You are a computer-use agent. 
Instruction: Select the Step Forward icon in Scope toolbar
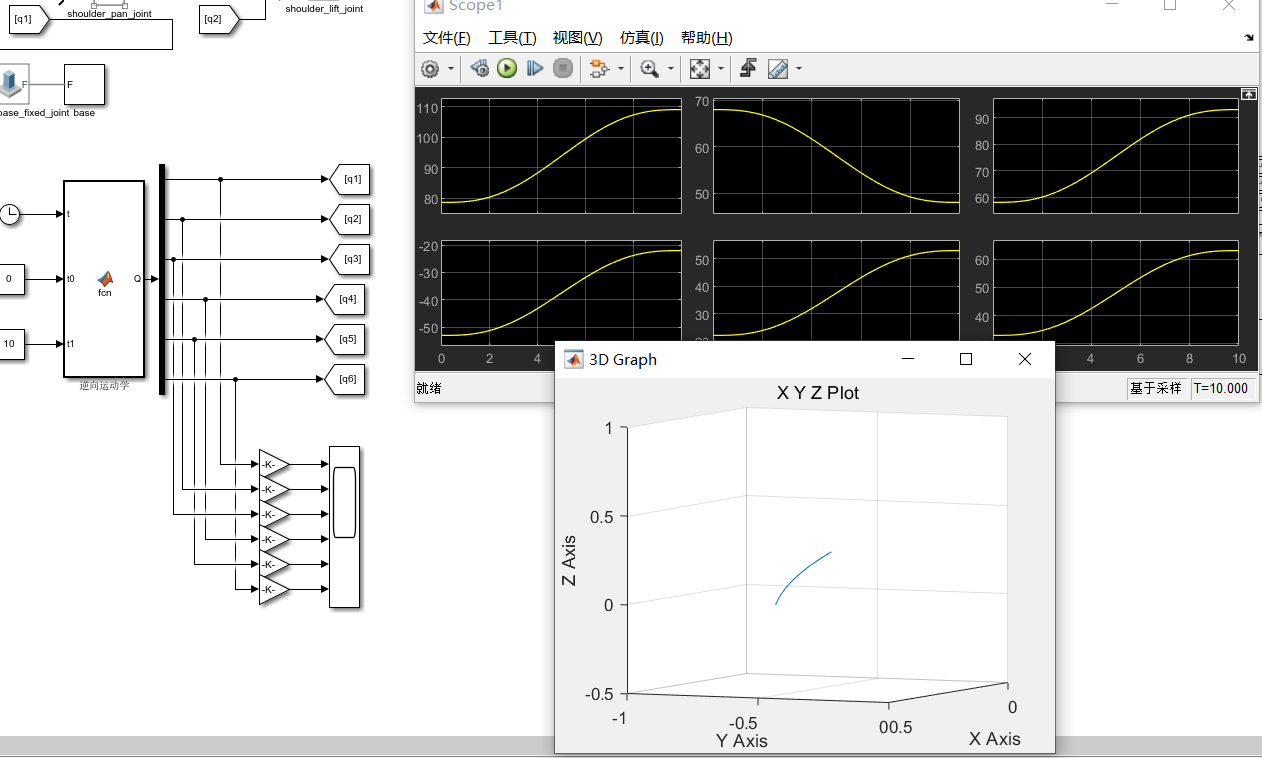click(x=534, y=69)
